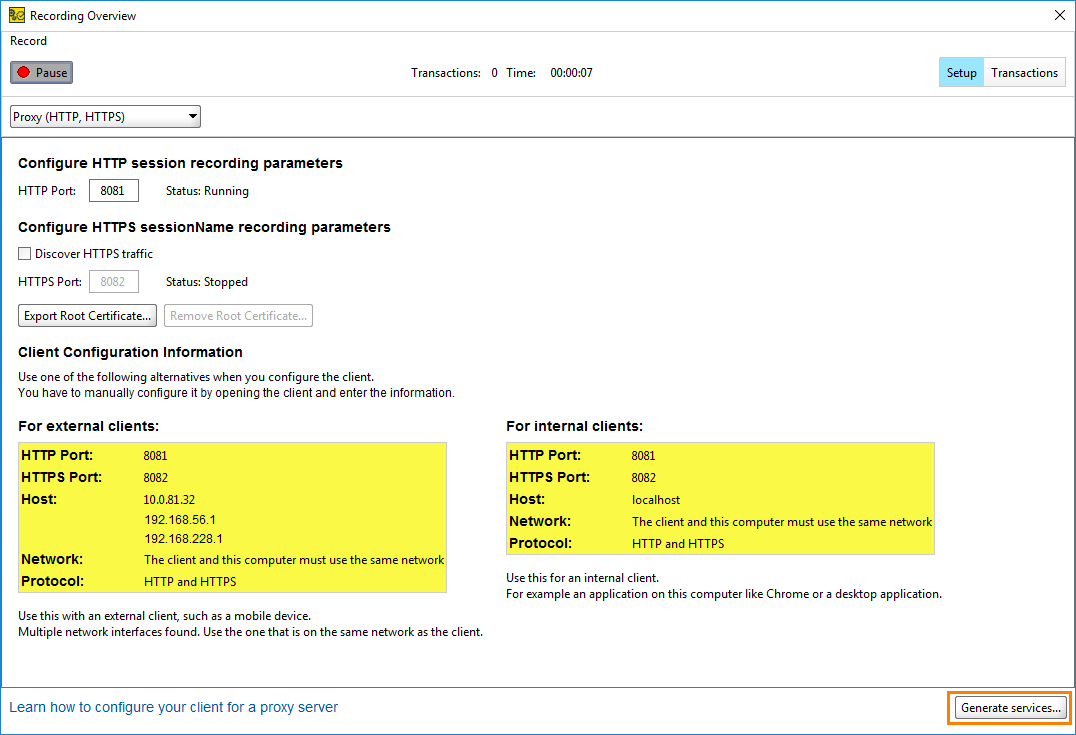Click the disabled HTTPS Port field showing 8082
Image resolution: width=1076 pixels, height=735 pixels.
click(113, 281)
